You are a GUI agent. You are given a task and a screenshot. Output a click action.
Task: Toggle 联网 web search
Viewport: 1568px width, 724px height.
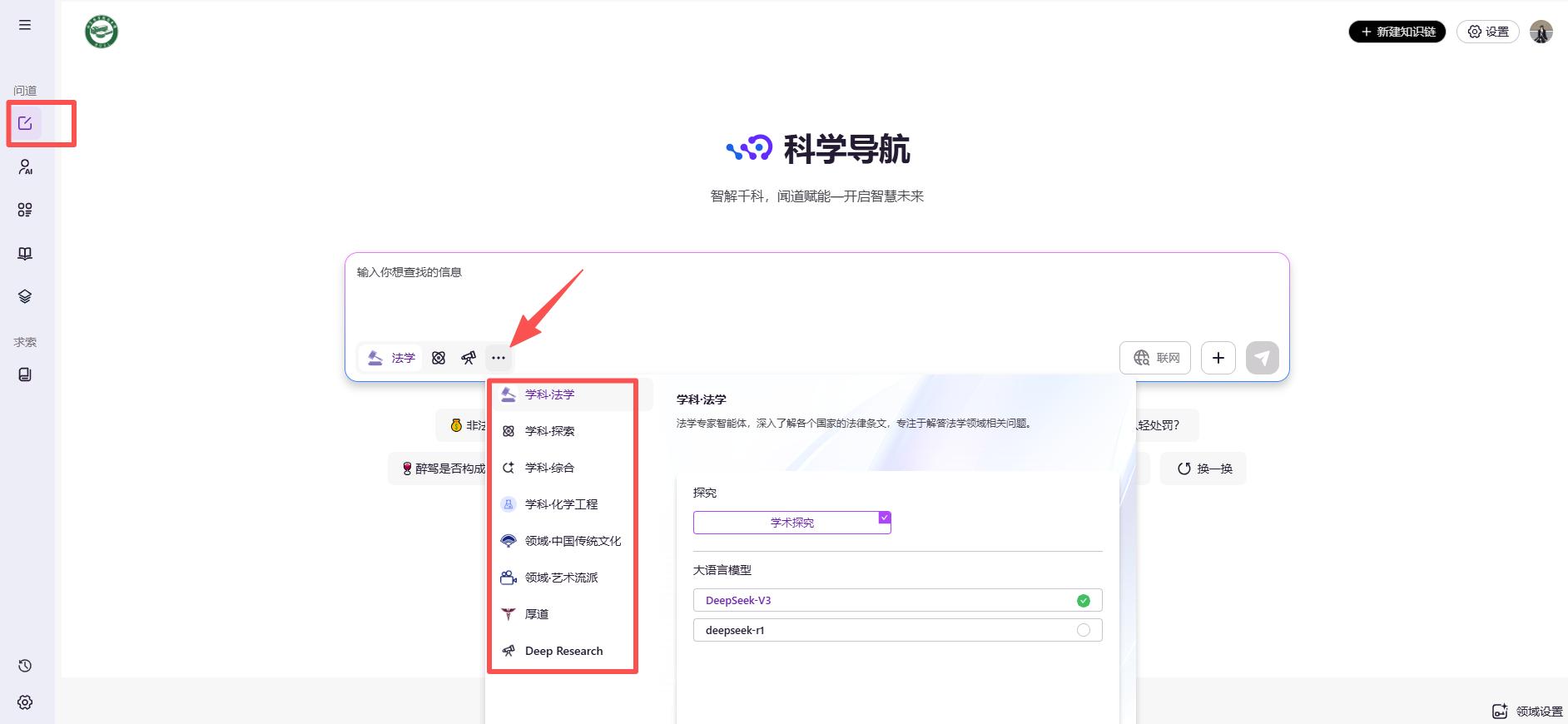pyautogui.click(x=1155, y=358)
